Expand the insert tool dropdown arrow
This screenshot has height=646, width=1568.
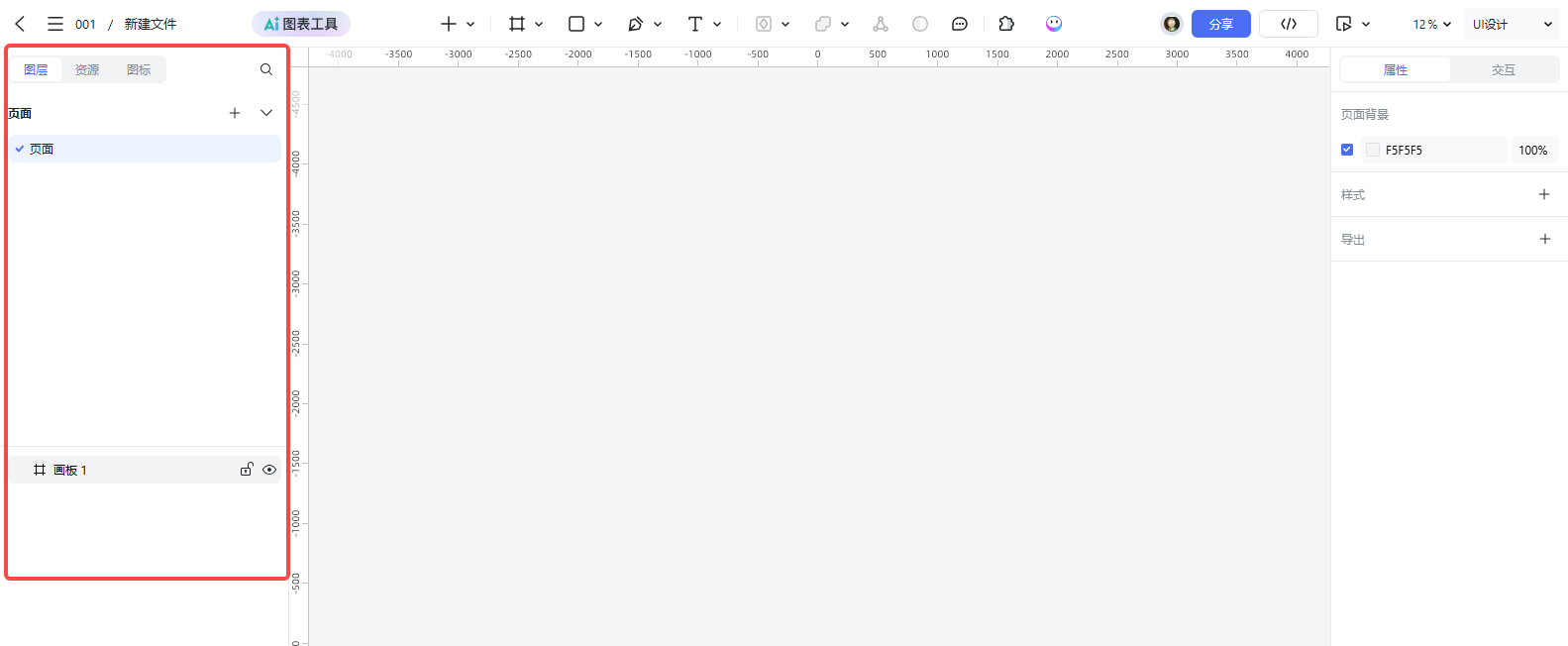[470, 24]
